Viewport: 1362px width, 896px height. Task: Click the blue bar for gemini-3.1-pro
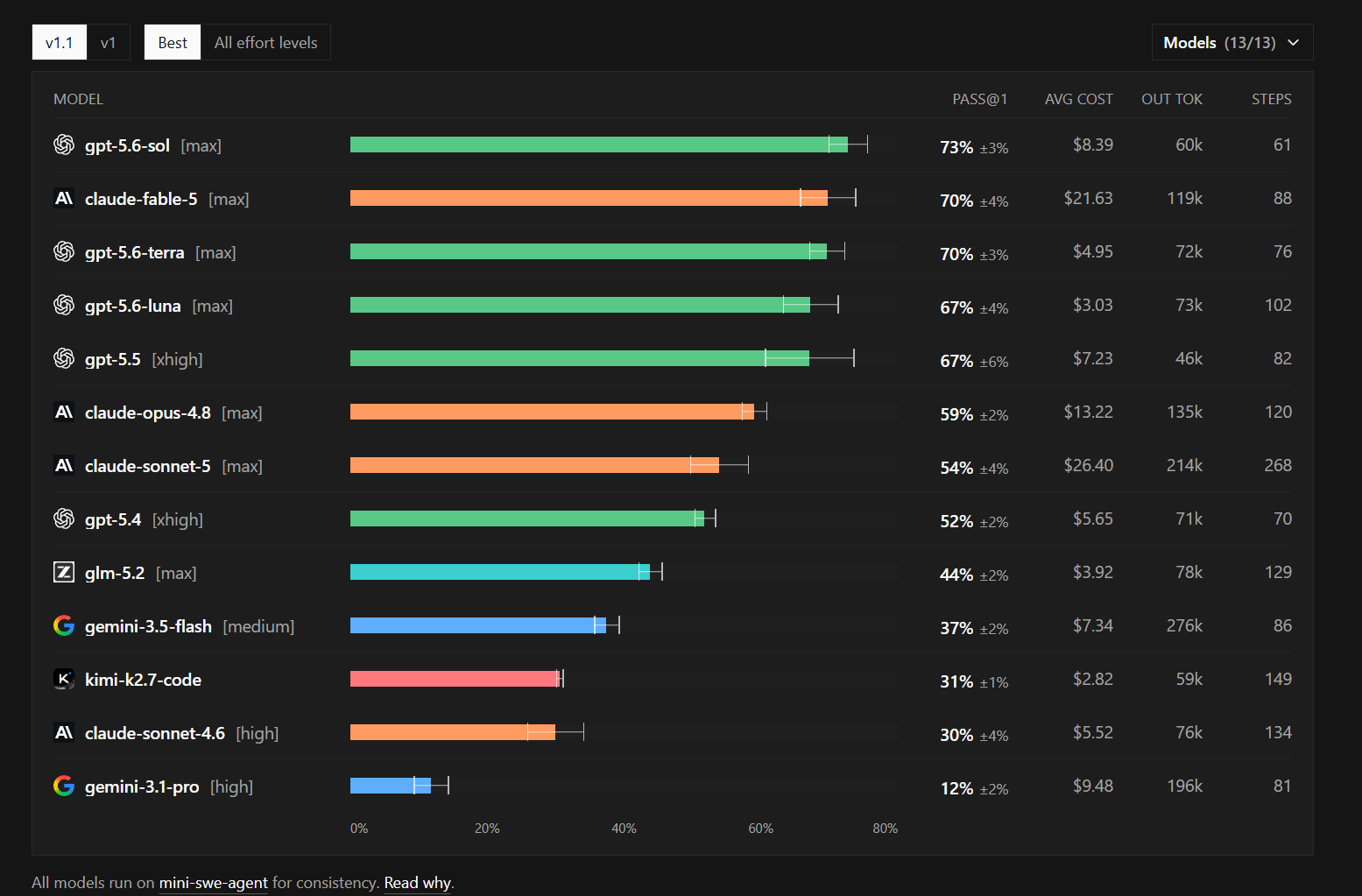391,786
